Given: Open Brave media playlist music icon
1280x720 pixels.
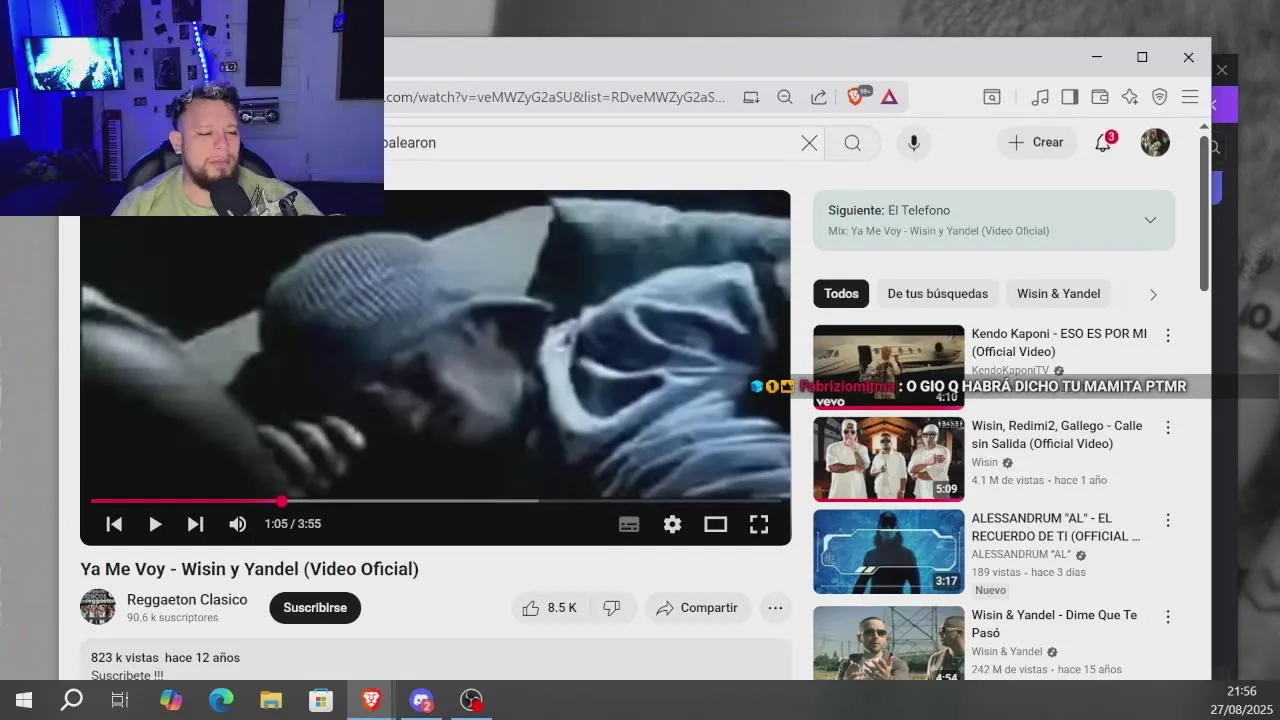Looking at the screenshot, I should pos(1040,97).
